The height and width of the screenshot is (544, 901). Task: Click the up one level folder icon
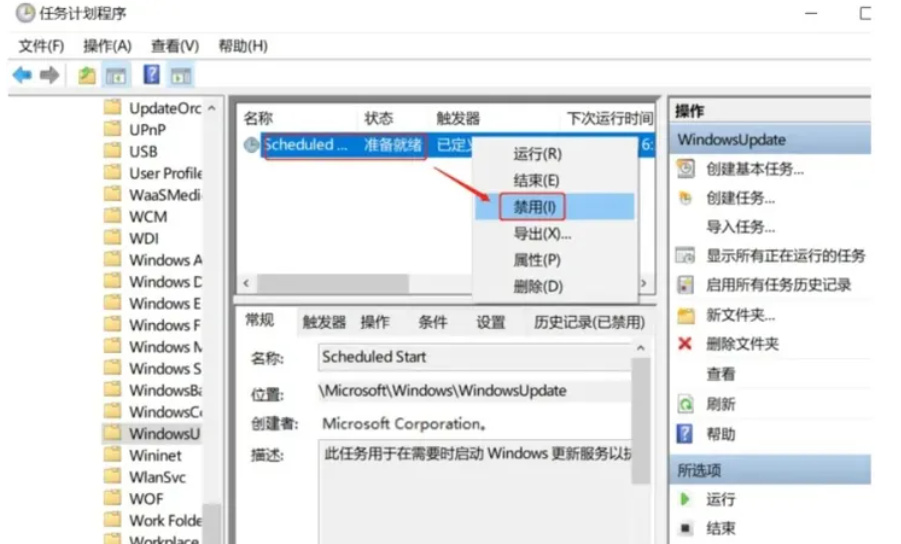pyautogui.click(x=87, y=75)
